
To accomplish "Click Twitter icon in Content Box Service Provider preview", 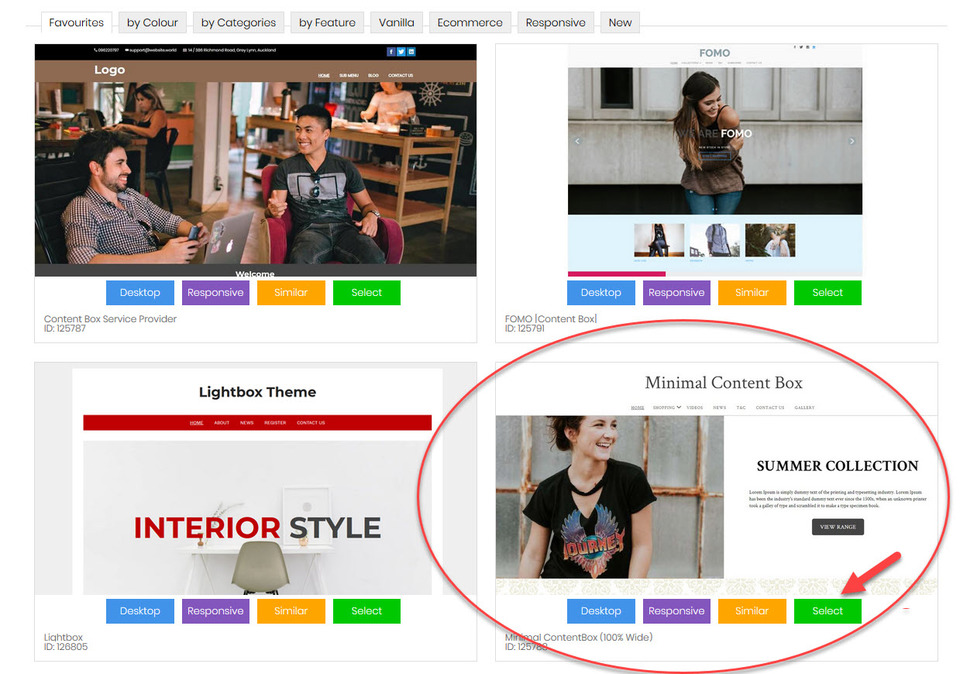I will click(x=401, y=52).
